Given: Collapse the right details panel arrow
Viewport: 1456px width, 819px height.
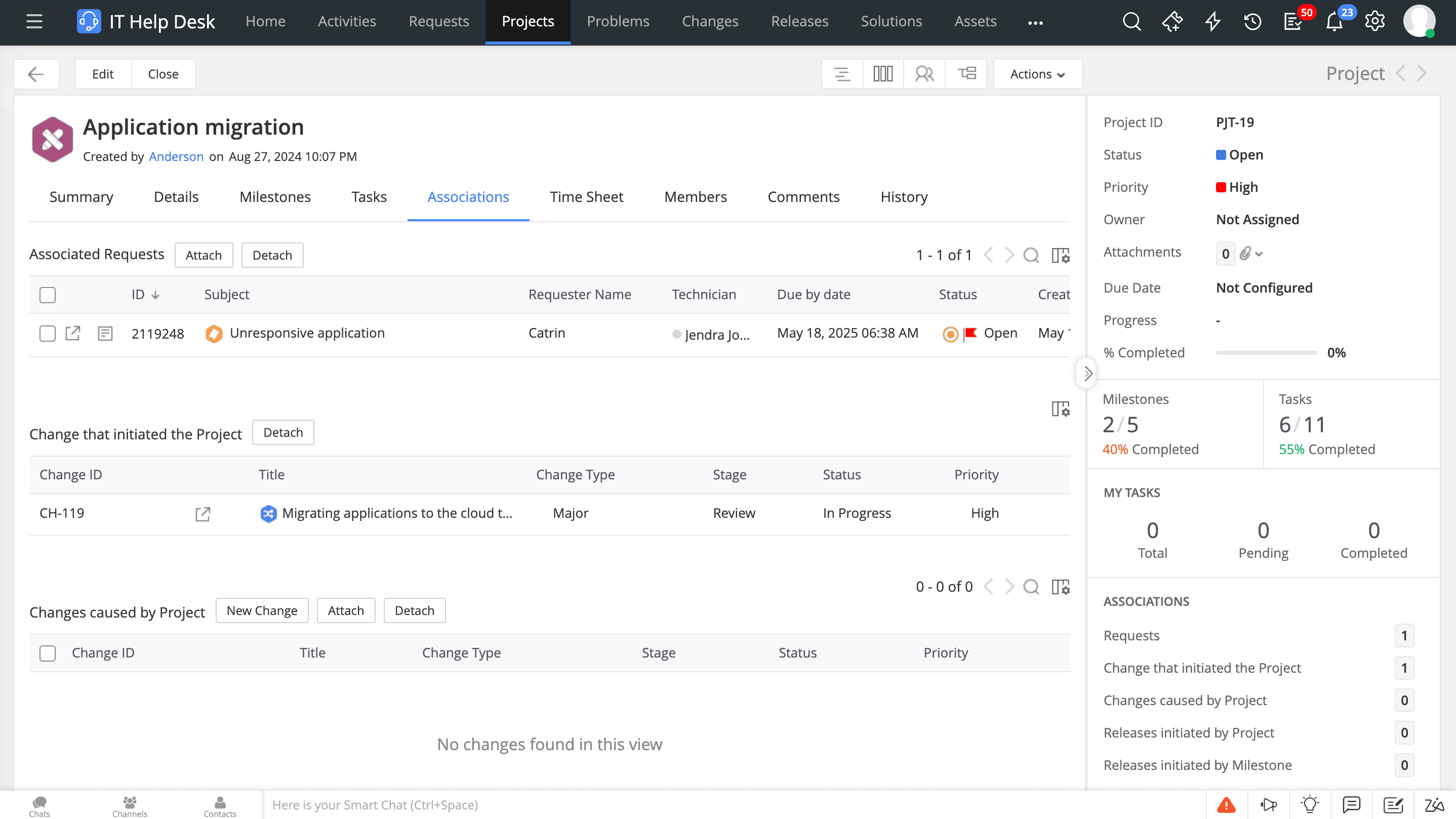Looking at the screenshot, I should [1087, 373].
